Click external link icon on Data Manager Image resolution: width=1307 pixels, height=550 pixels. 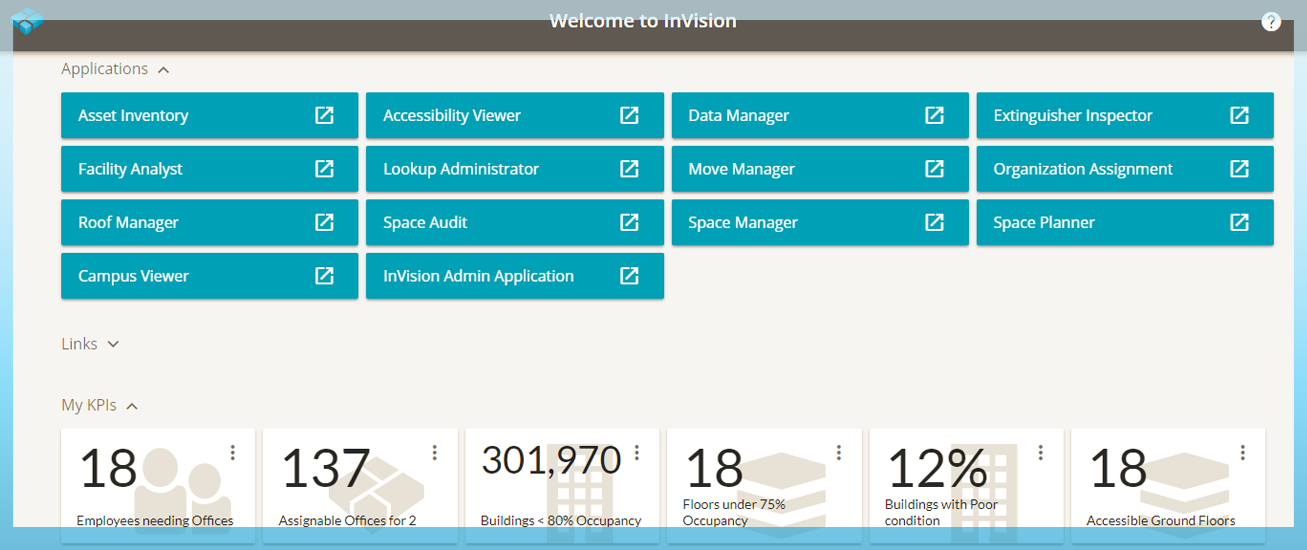click(x=934, y=115)
